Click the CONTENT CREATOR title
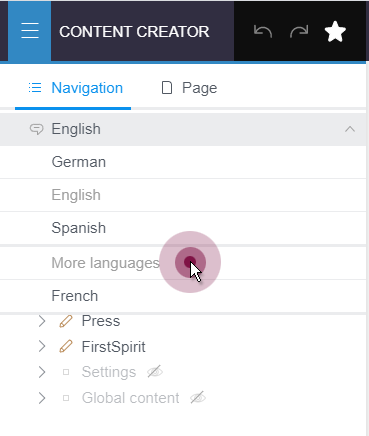369x436 pixels. (134, 32)
